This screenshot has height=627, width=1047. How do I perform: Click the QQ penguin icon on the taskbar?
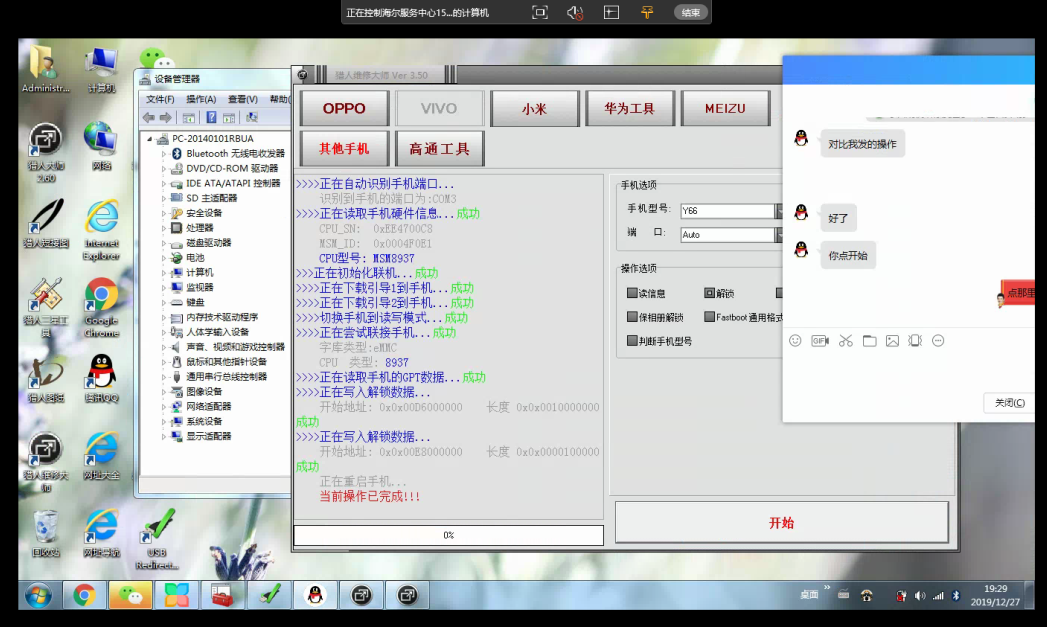coord(315,594)
